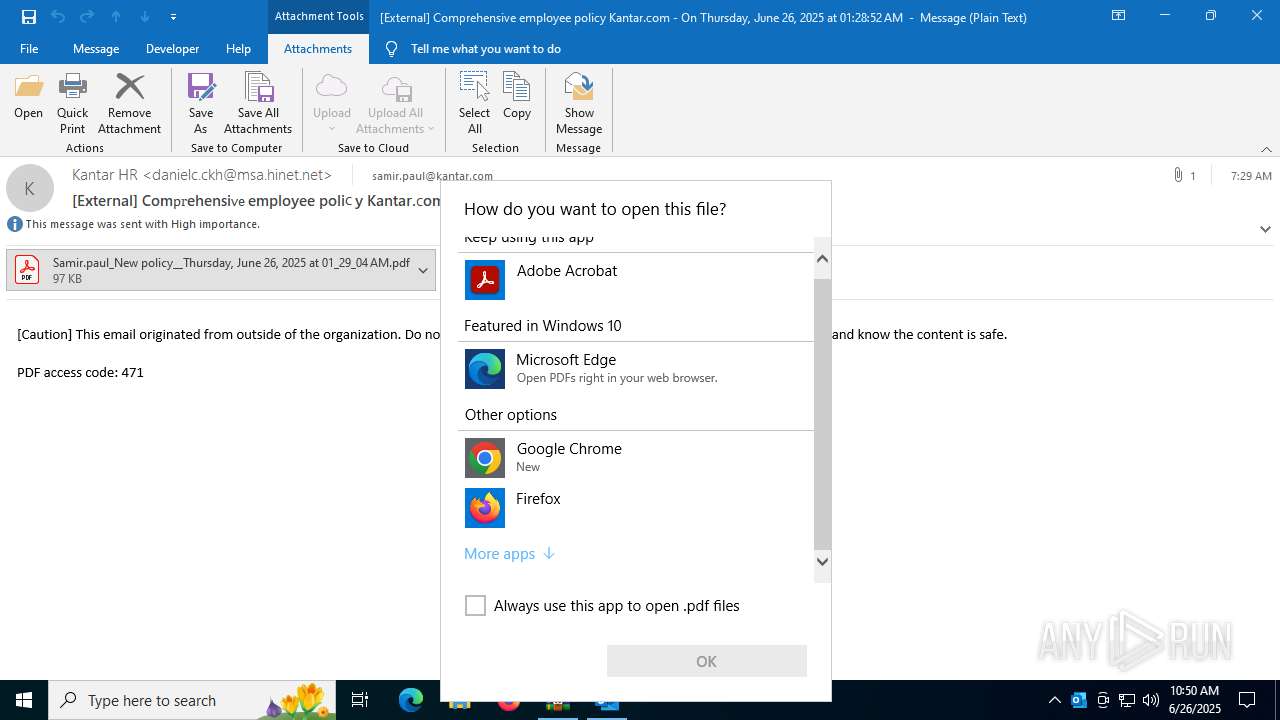The height and width of the screenshot is (720, 1280).
Task: Switch to the Developer ribbon tab
Action: click(x=172, y=48)
